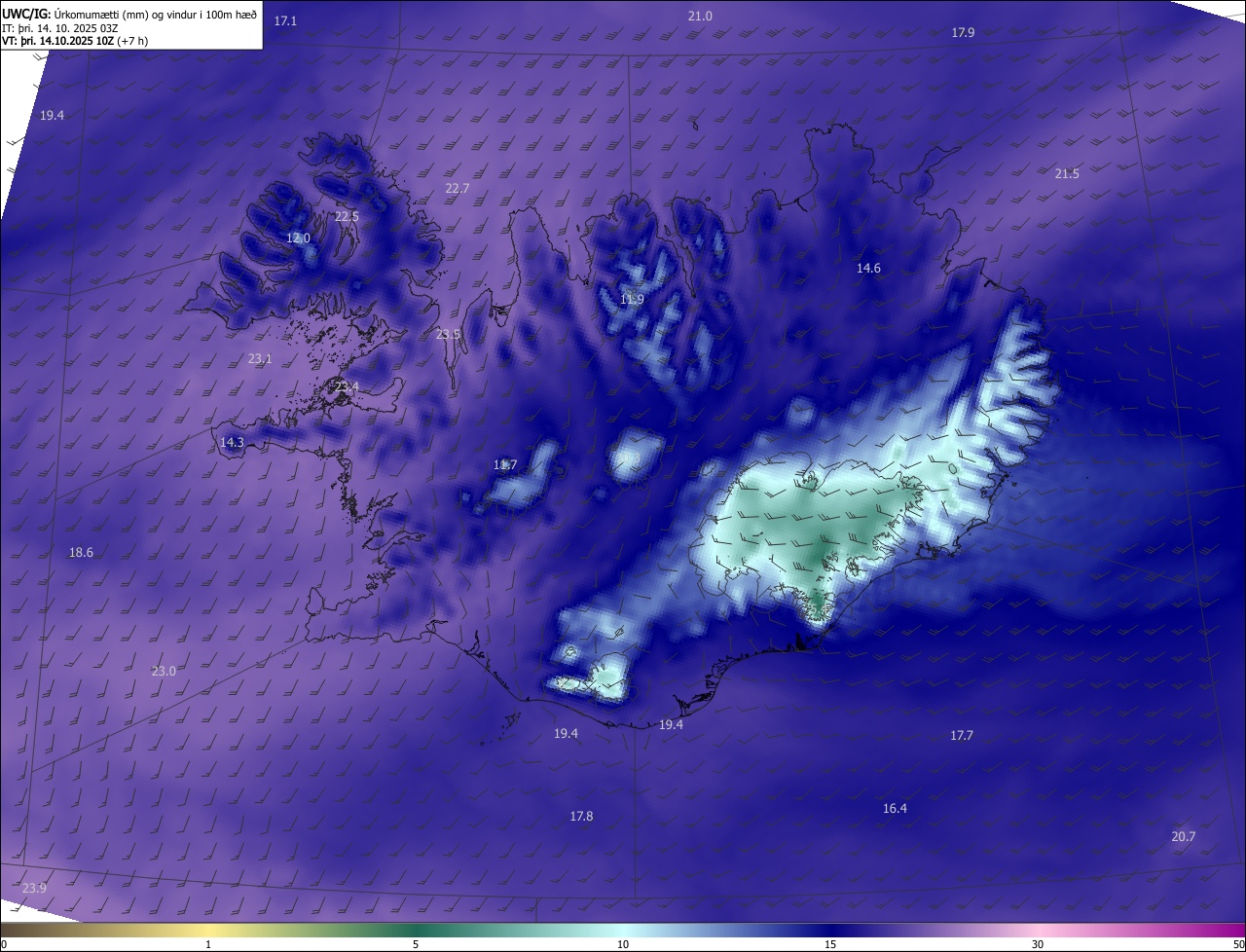Click the 30 tick on the color scale
This screenshot has height=952, width=1246.
coord(1038,944)
